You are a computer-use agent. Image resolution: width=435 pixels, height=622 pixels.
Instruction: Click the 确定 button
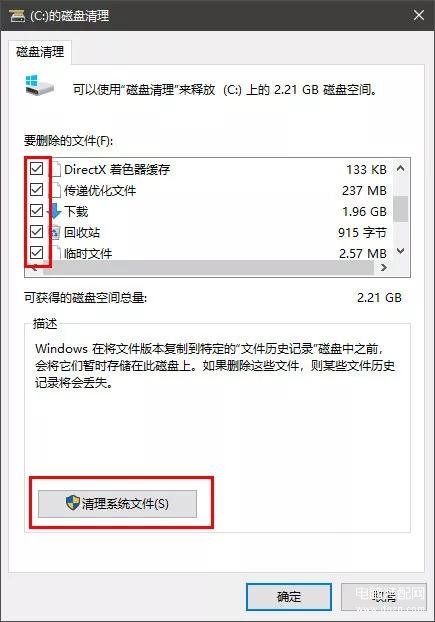tap(289, 597)
